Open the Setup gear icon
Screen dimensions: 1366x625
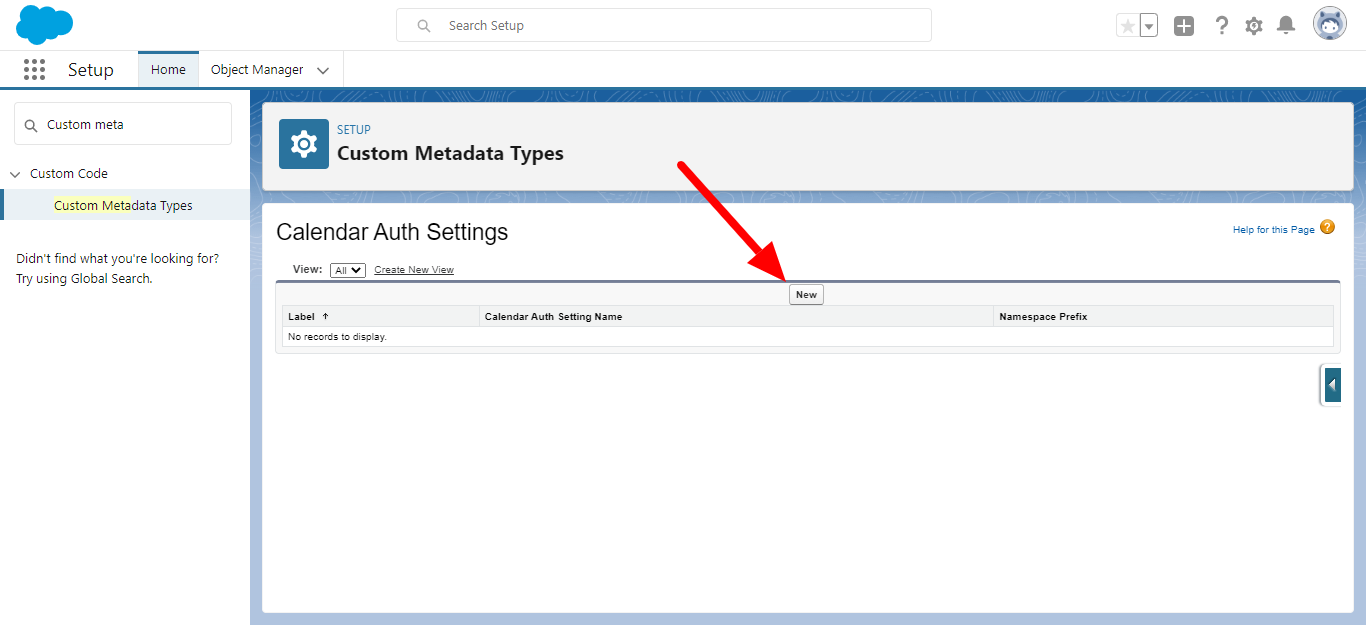tap(1254, 26)
